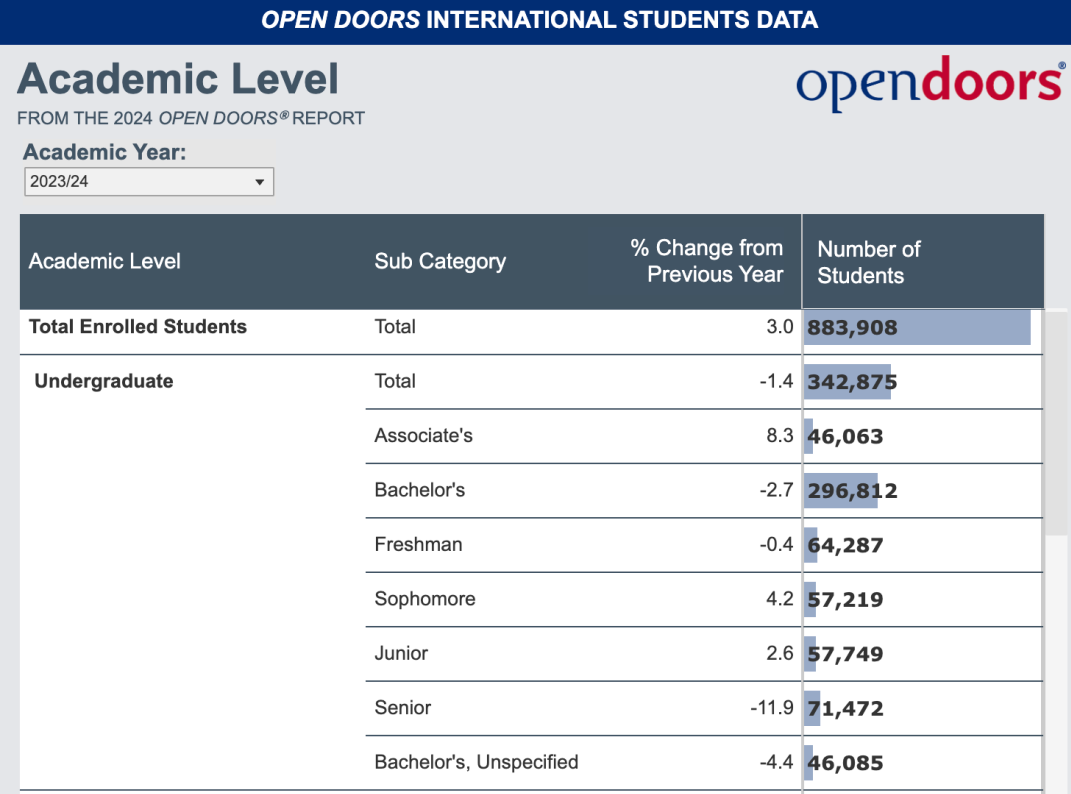Click the 57,219 Sophomore count
This screenshot has height=794, width=1071.
tap(845, 599)
